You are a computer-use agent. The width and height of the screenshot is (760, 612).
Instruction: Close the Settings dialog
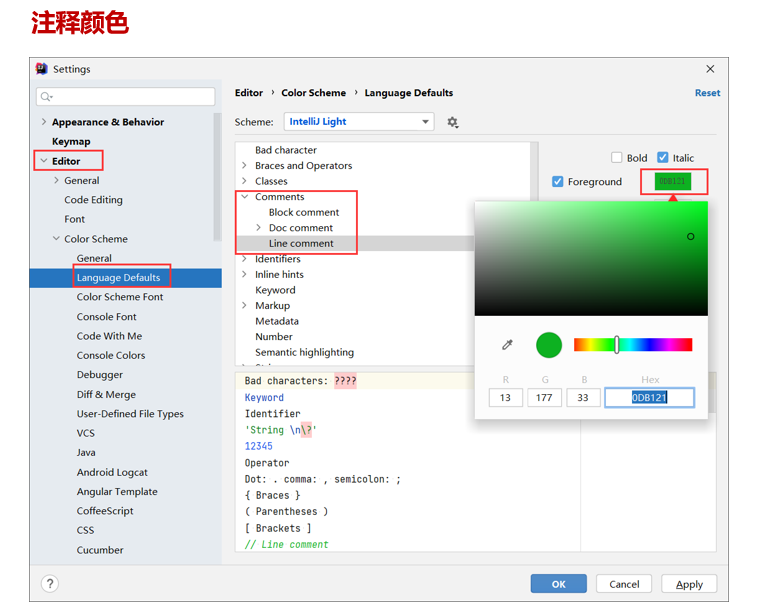click(x=710, y=69)
